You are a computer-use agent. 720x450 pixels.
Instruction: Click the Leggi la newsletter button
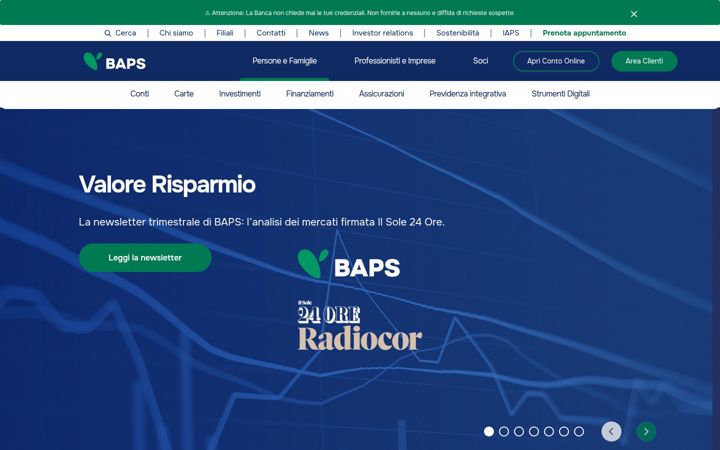tap(145, 258)
